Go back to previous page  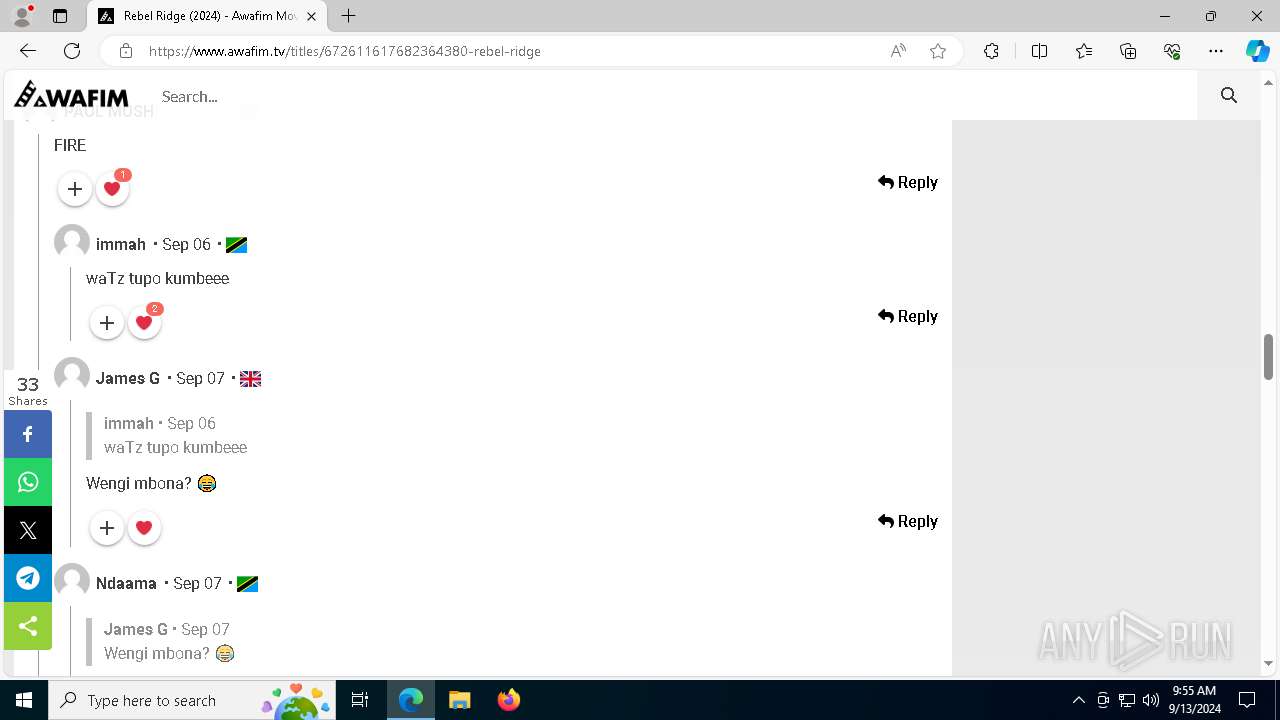(x=28, y=51)
